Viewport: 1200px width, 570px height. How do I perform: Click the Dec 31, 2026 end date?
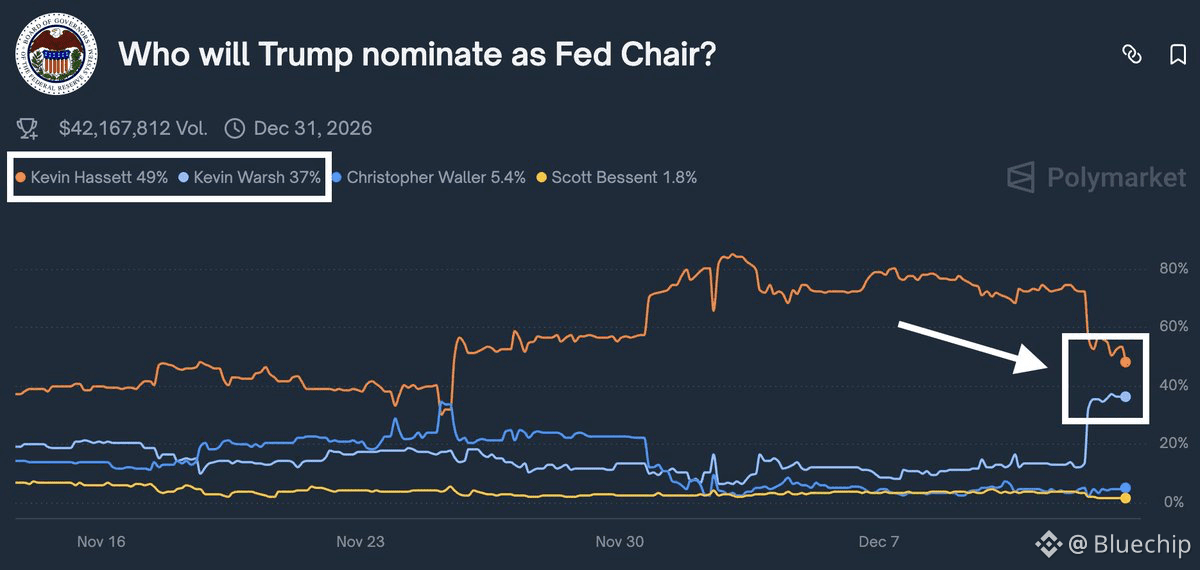[313, 128]
